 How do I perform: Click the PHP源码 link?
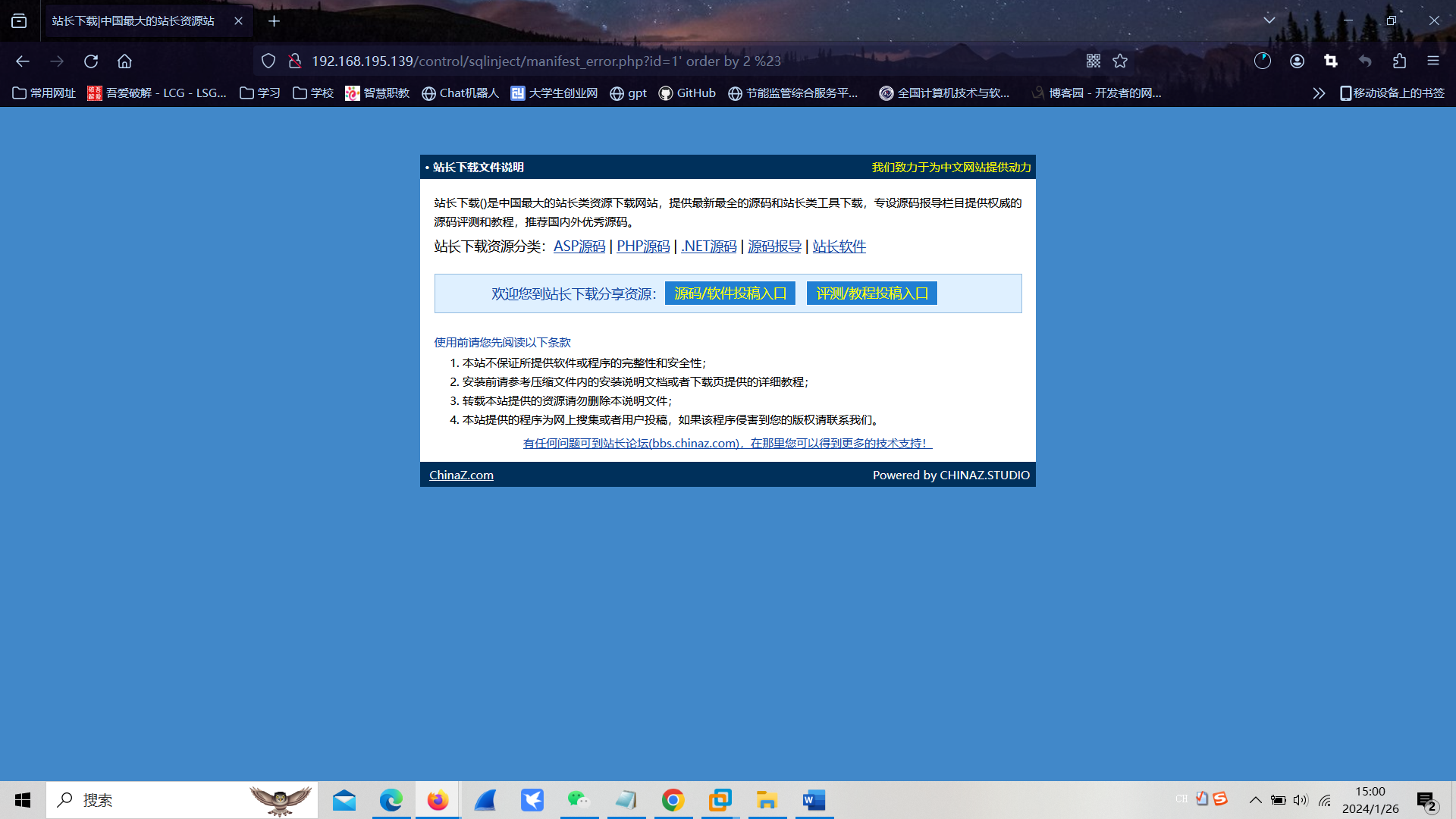[x=643, y=246]
